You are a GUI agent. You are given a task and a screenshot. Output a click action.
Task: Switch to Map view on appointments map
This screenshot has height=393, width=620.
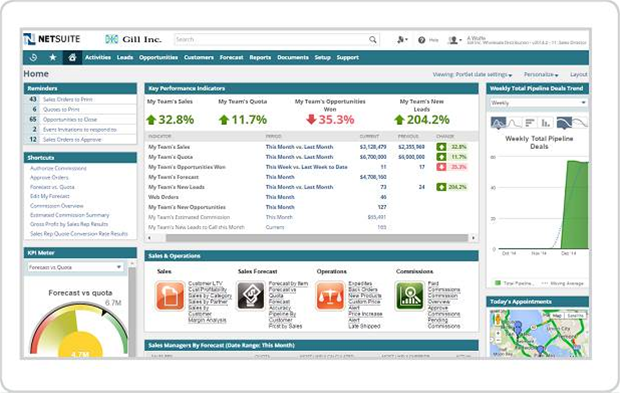coord(557,316)
